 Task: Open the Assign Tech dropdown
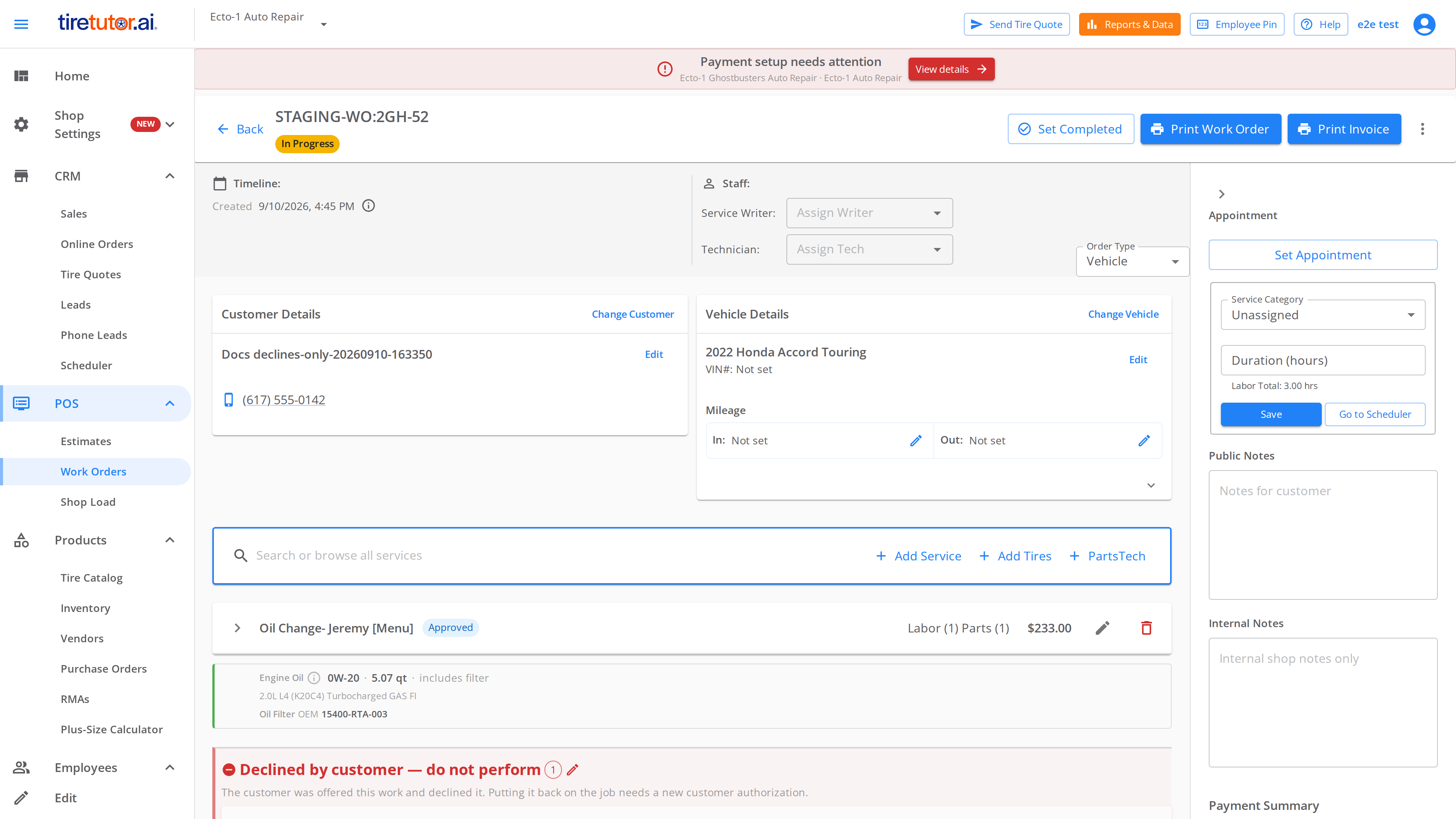point(869,249)
